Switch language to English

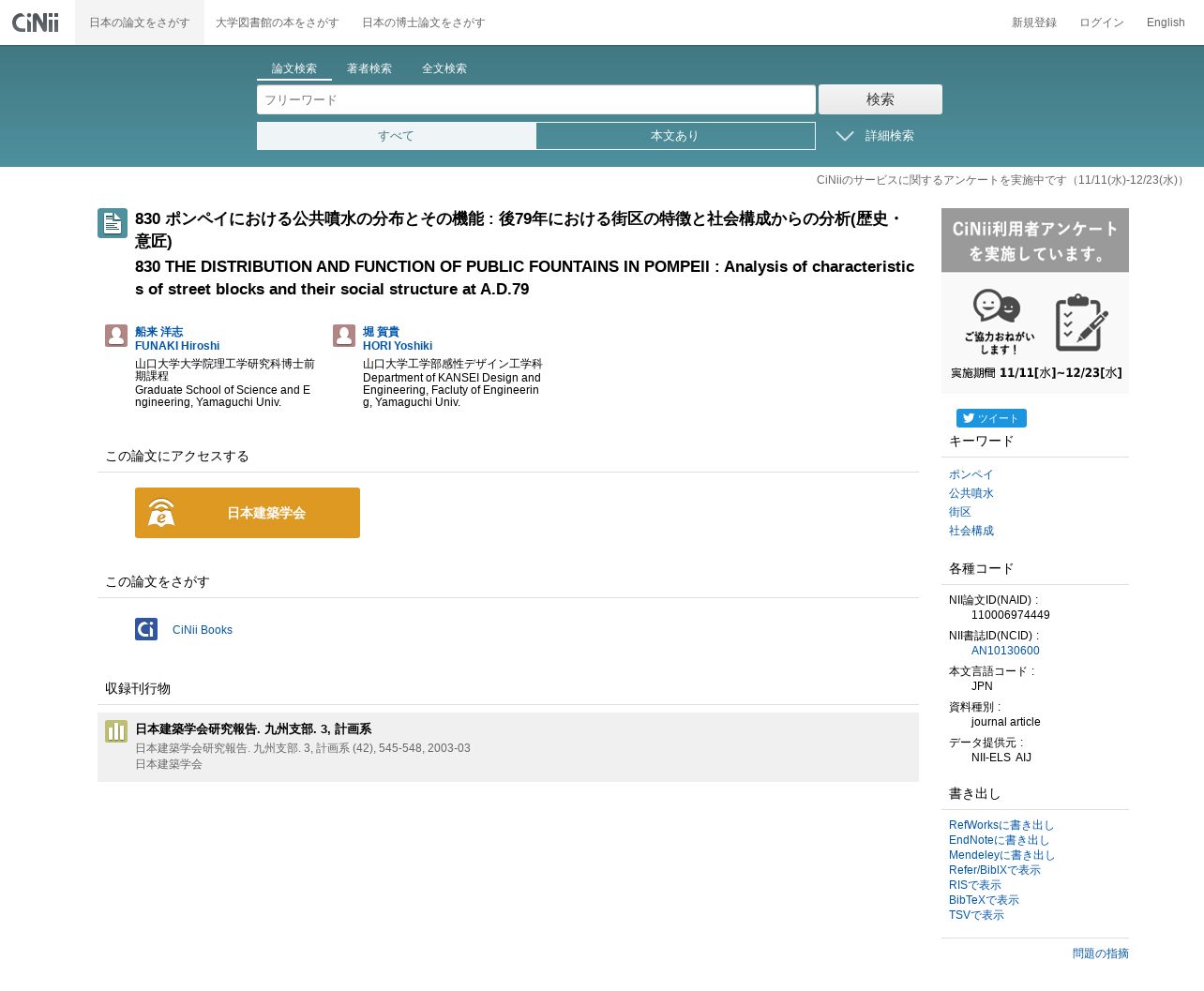pyautogui.click(x=1166, y=23)
